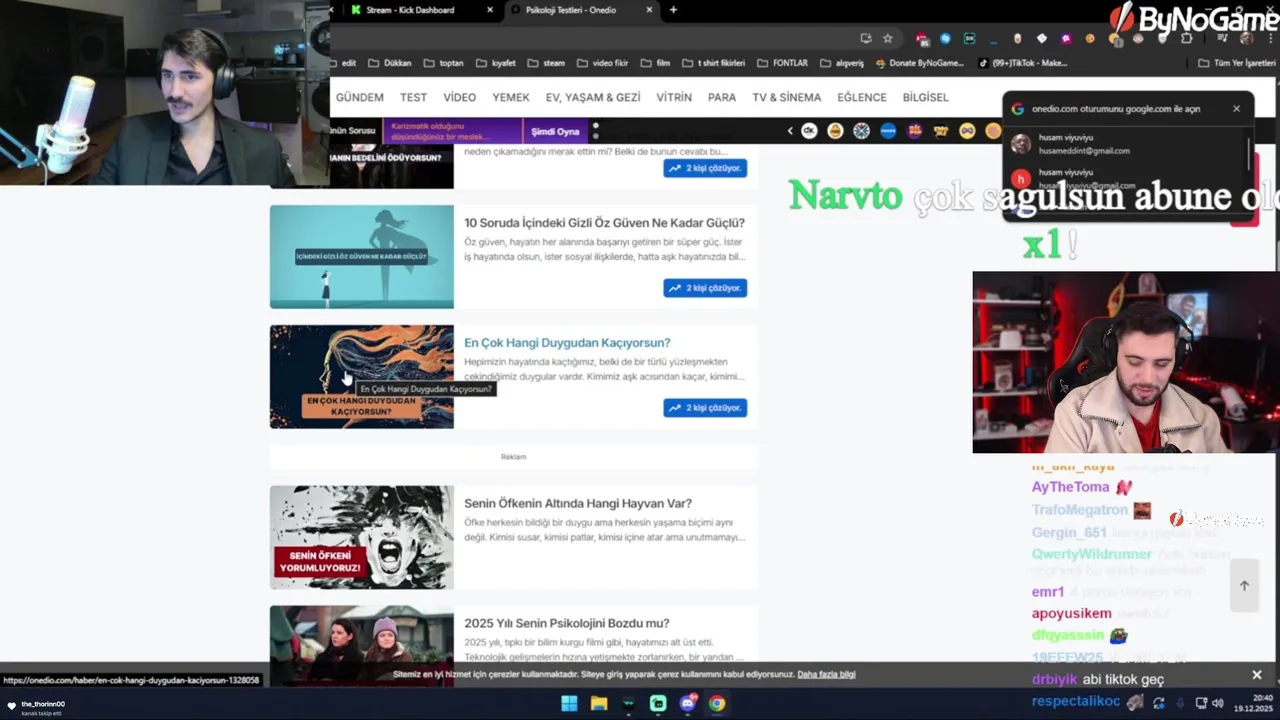Go to EĞLENCE section
The height and width of the screenshot is (720, 1280).
tap(862, 97)
